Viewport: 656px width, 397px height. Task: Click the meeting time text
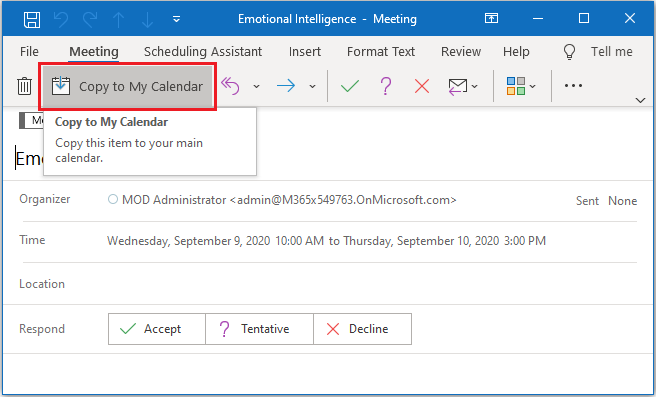pos(326,241)
